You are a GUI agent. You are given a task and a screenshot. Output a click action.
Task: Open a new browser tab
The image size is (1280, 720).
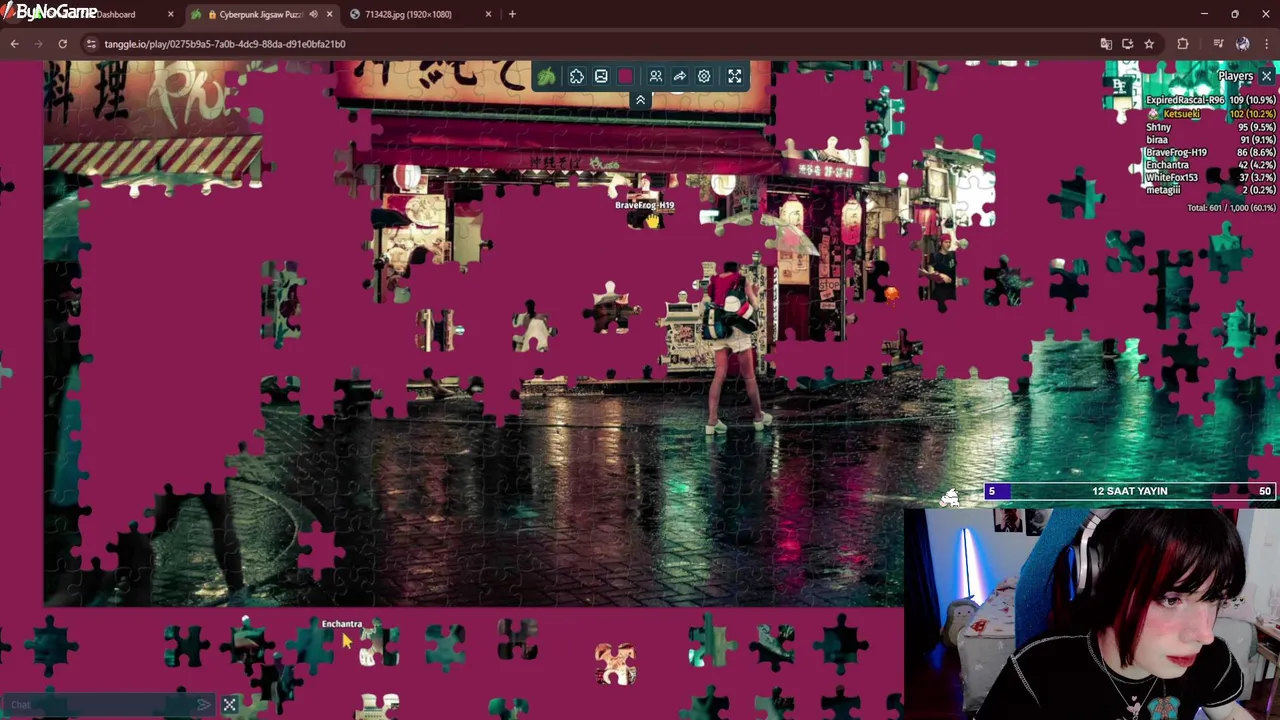coord(512,14)
